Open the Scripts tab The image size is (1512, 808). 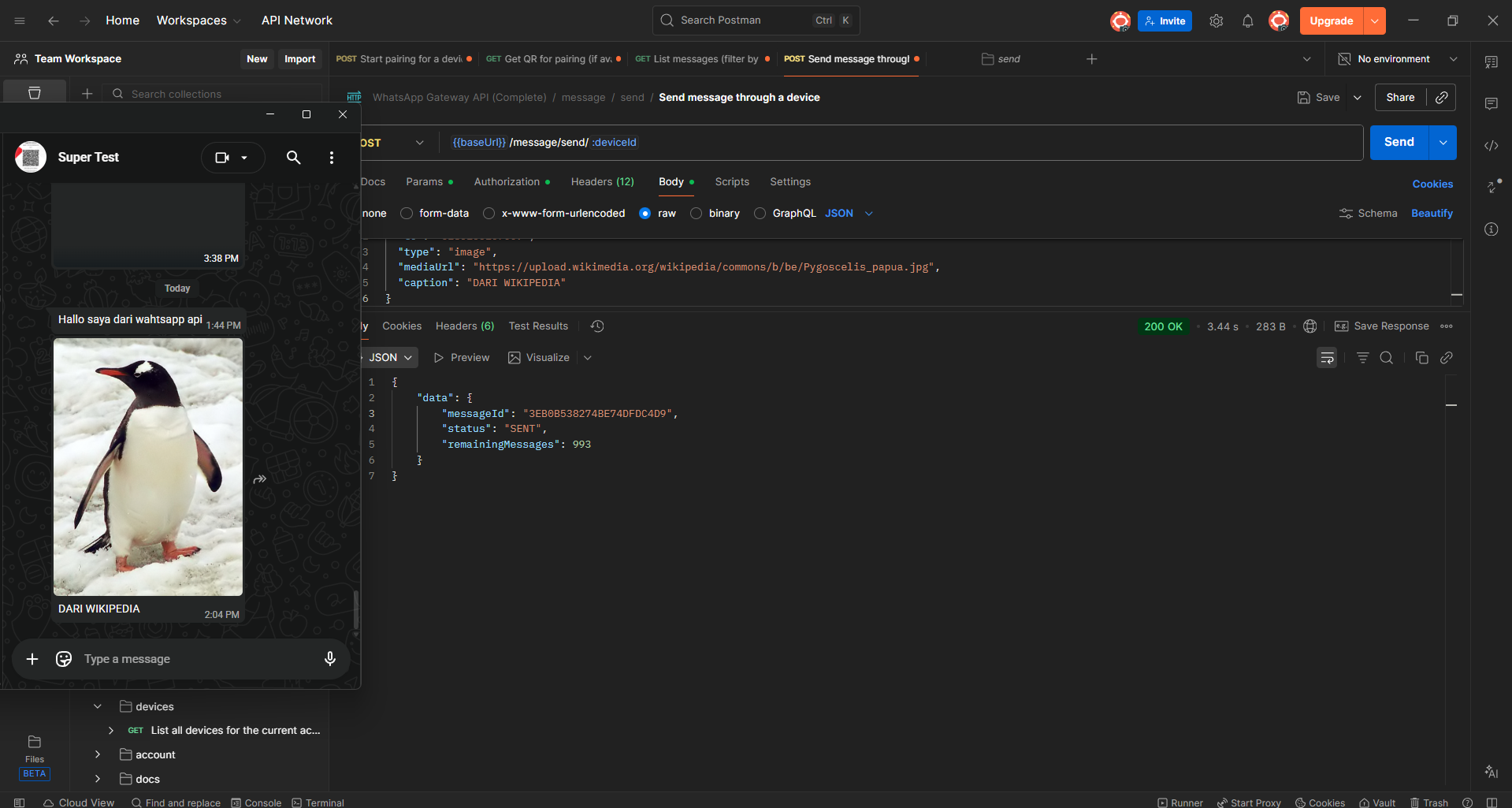tap(731, 181)
